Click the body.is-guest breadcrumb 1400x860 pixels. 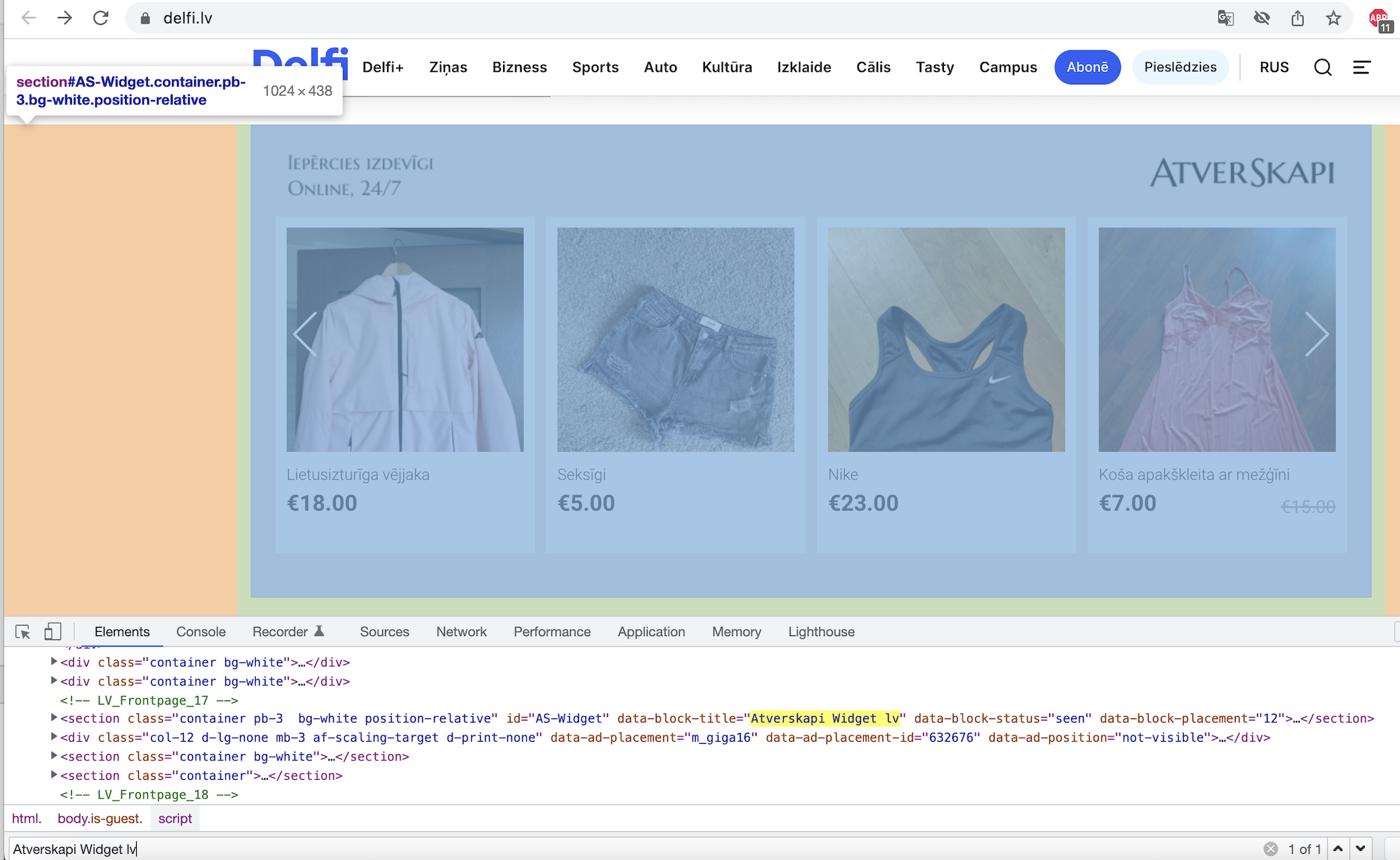[x=100, y=819]
